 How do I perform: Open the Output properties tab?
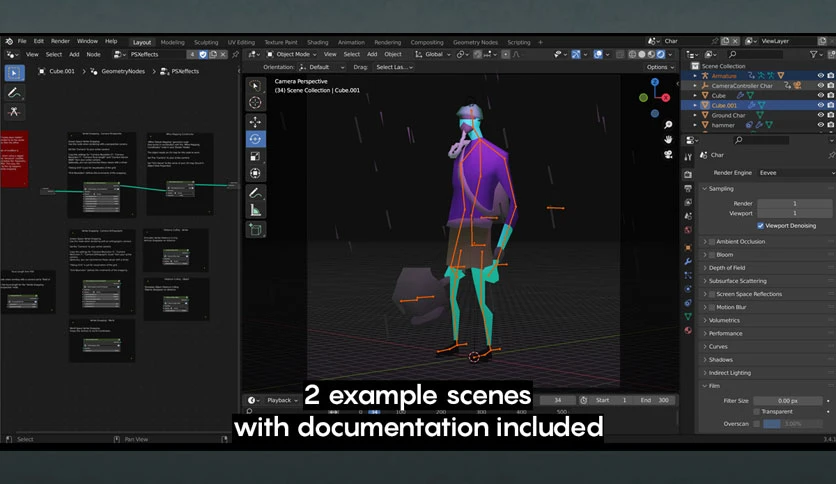tap(688, 188)
